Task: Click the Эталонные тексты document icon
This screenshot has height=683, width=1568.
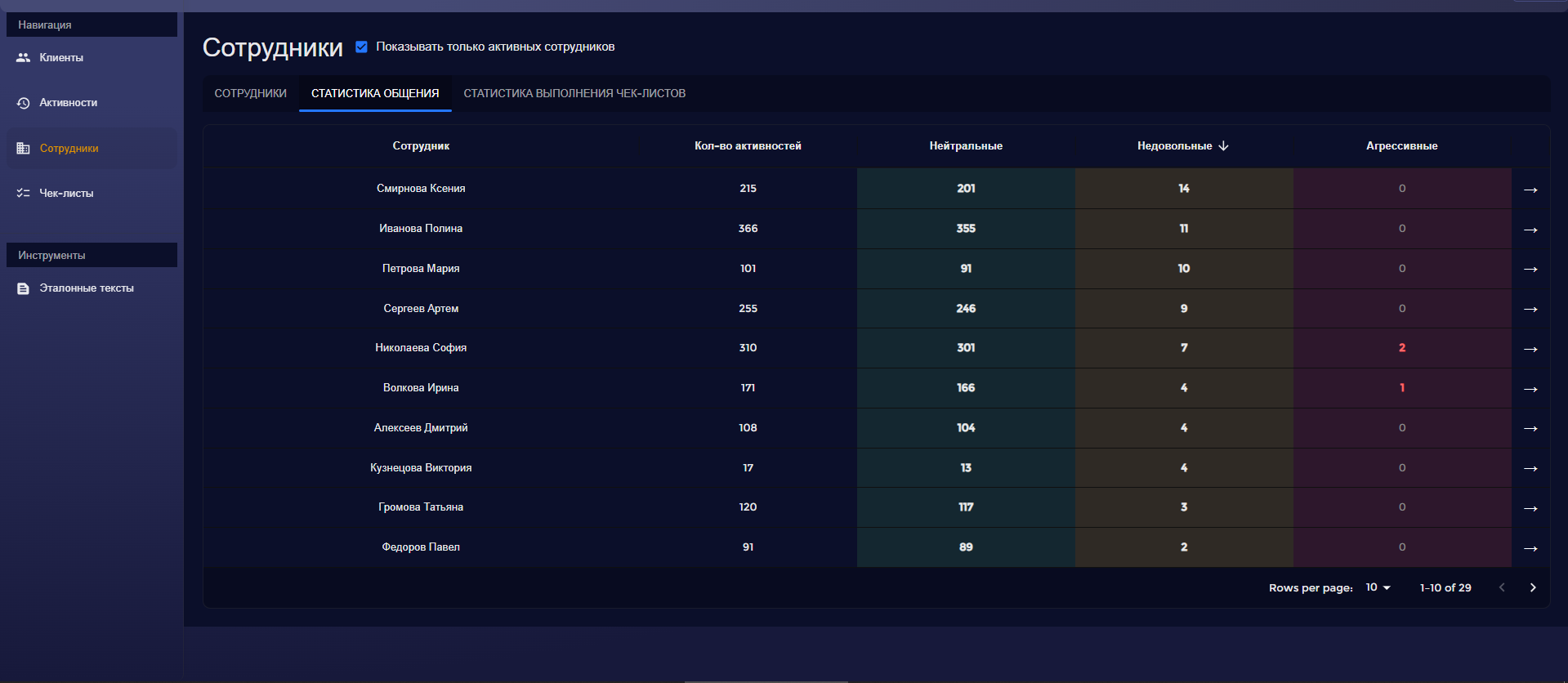Action: coord(23,288)
